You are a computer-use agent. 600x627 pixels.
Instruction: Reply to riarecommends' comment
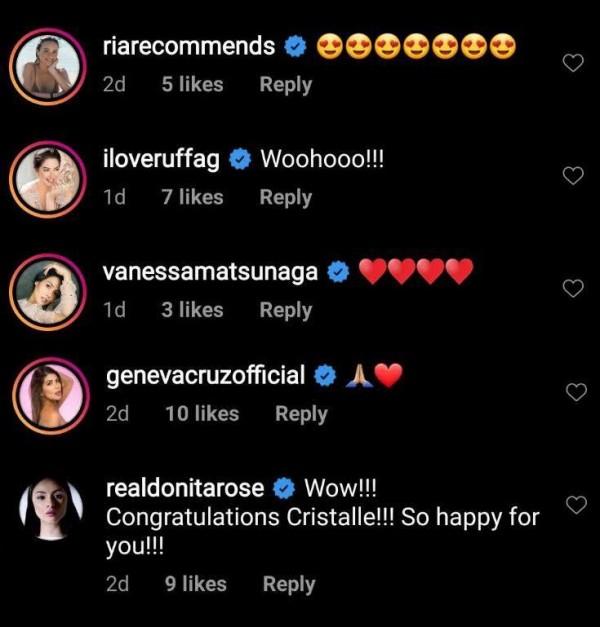tap(285, 85)
